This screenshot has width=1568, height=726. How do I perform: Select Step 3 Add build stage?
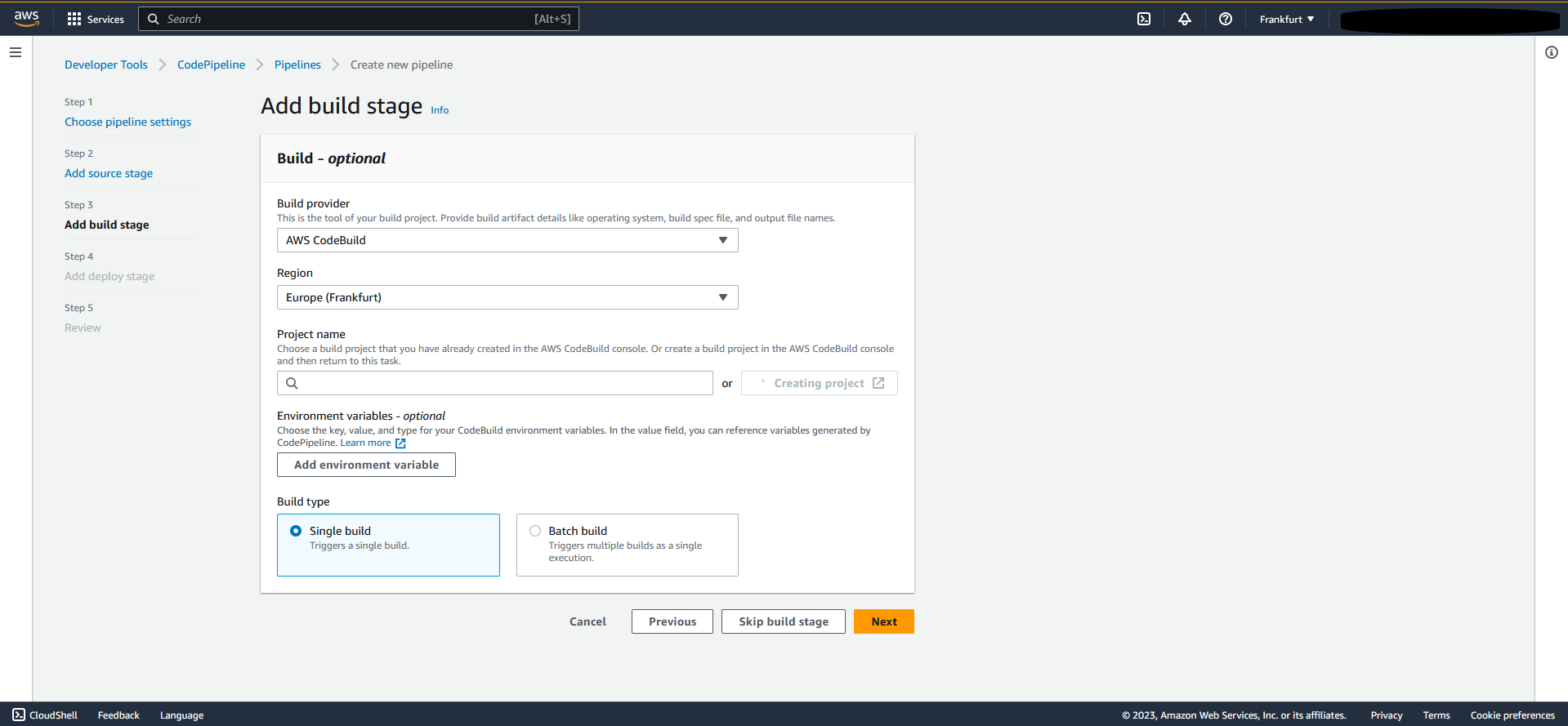pos(107,225)
